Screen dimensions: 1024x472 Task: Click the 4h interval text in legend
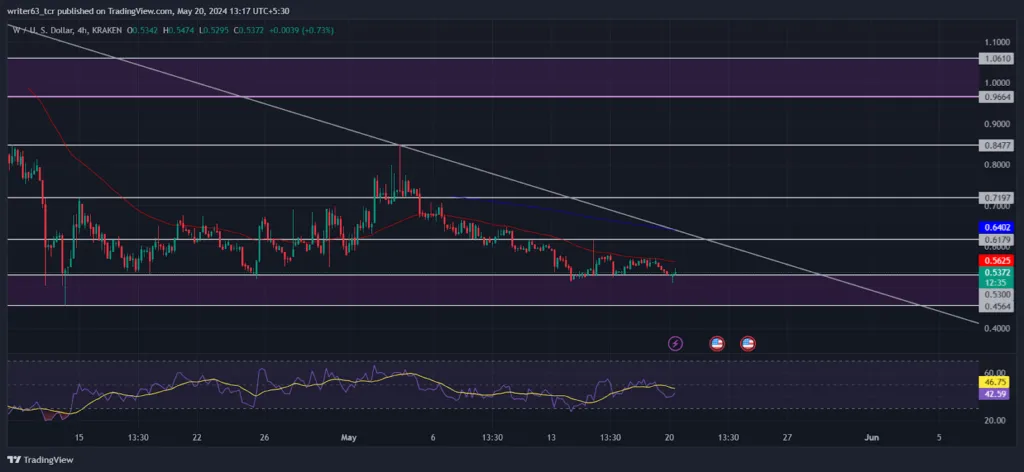(x=82, y=31)
